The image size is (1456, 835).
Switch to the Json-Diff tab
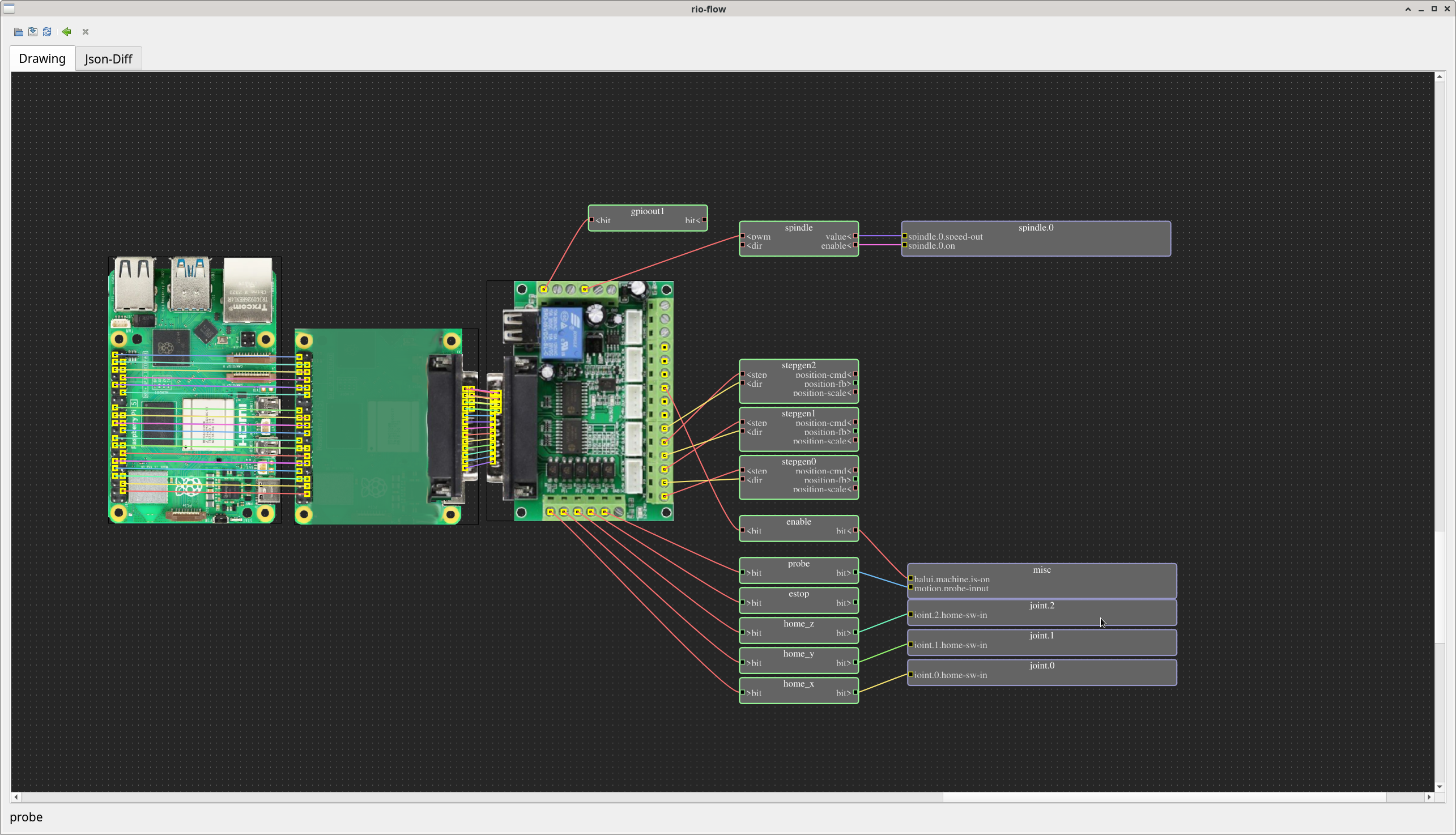[x=108, y=59]
